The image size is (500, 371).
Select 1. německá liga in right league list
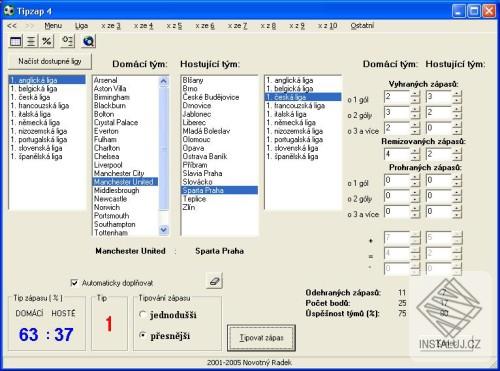tap(303, 123)
